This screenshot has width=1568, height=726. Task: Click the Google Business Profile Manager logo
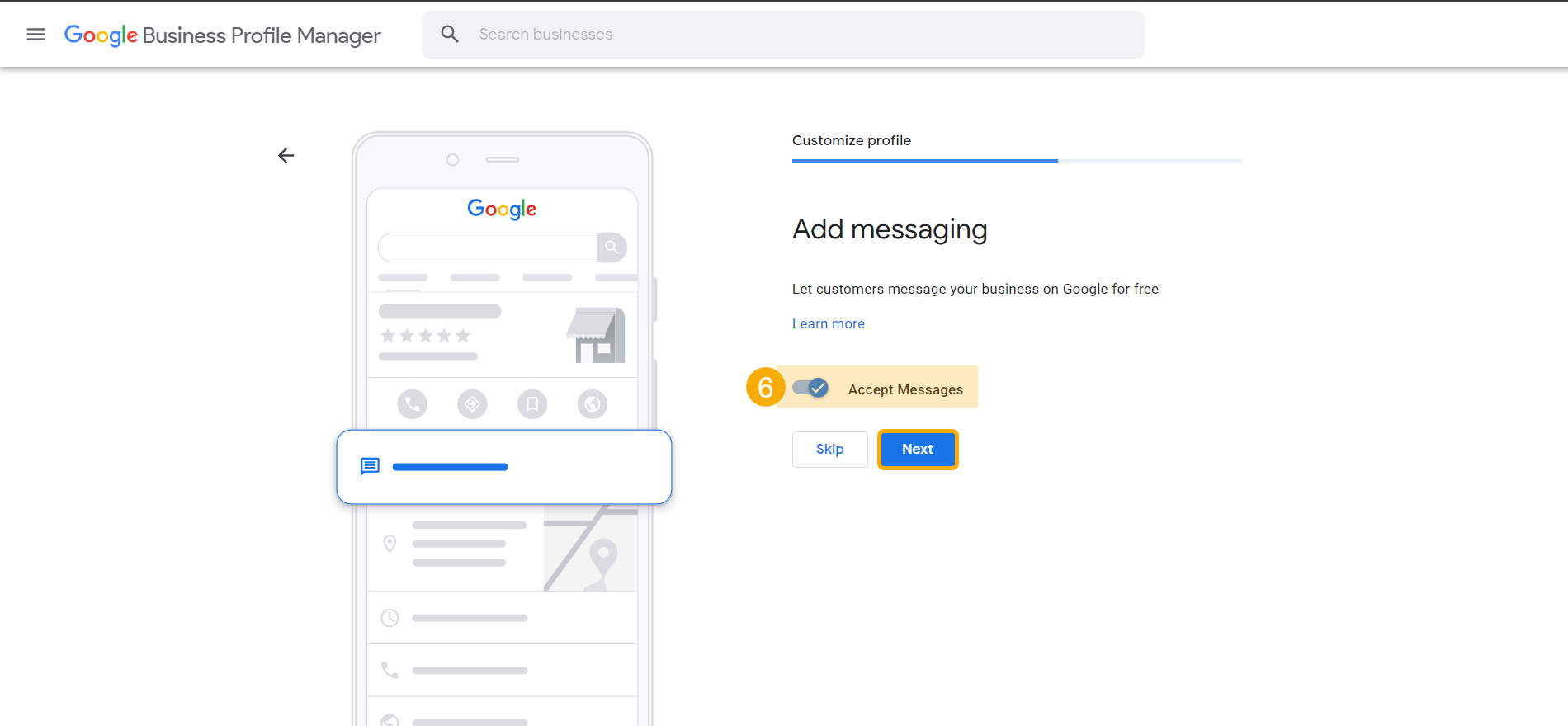pos(222,35)
